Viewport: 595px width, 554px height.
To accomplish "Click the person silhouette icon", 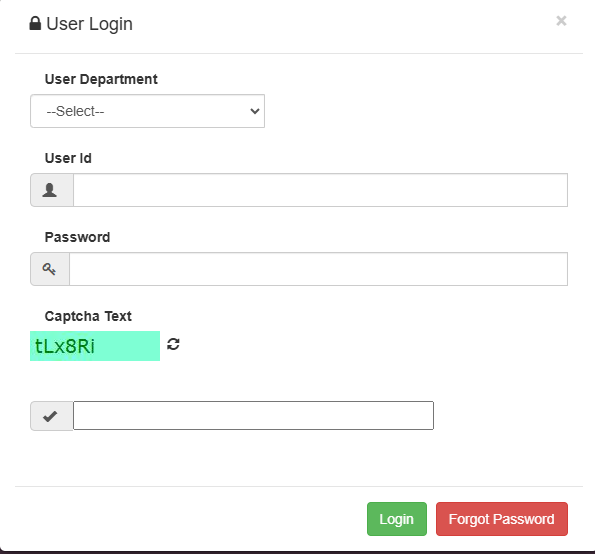I will pyautogui.click(x=50, y=190).
